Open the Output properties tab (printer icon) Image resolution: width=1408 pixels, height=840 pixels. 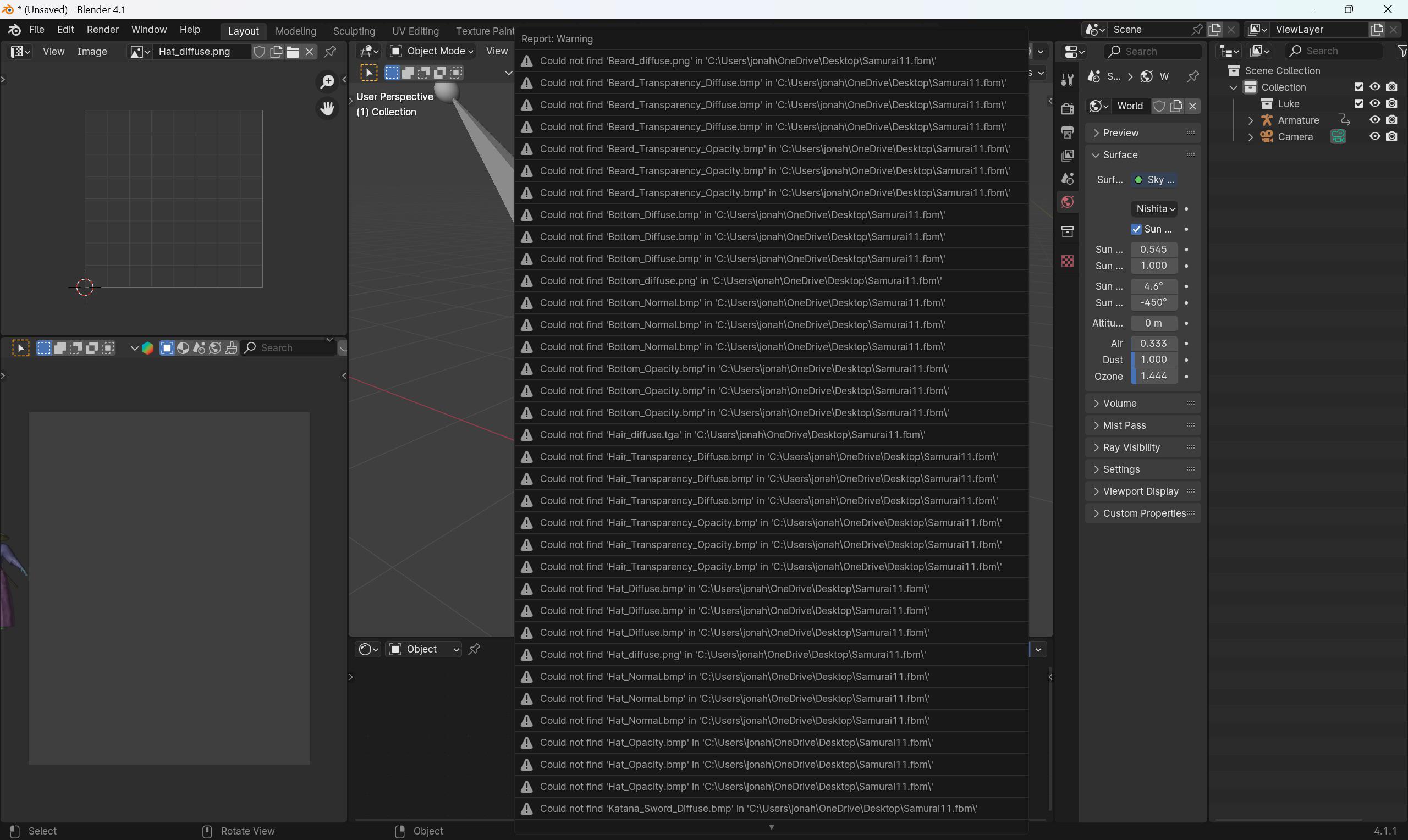(1066, 132)
